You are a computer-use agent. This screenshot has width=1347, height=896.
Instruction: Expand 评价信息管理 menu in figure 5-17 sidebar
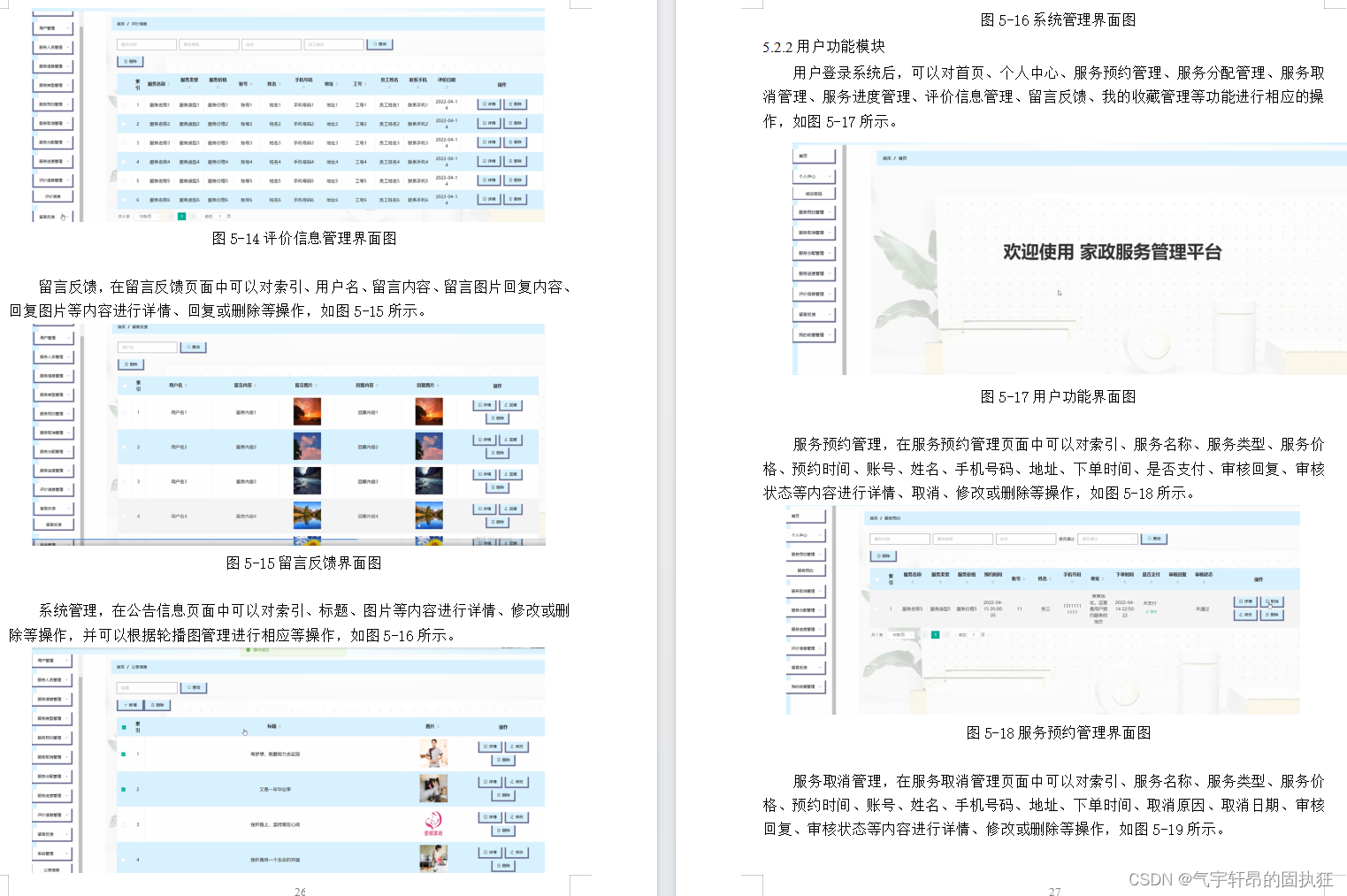(x=815, y=294)
